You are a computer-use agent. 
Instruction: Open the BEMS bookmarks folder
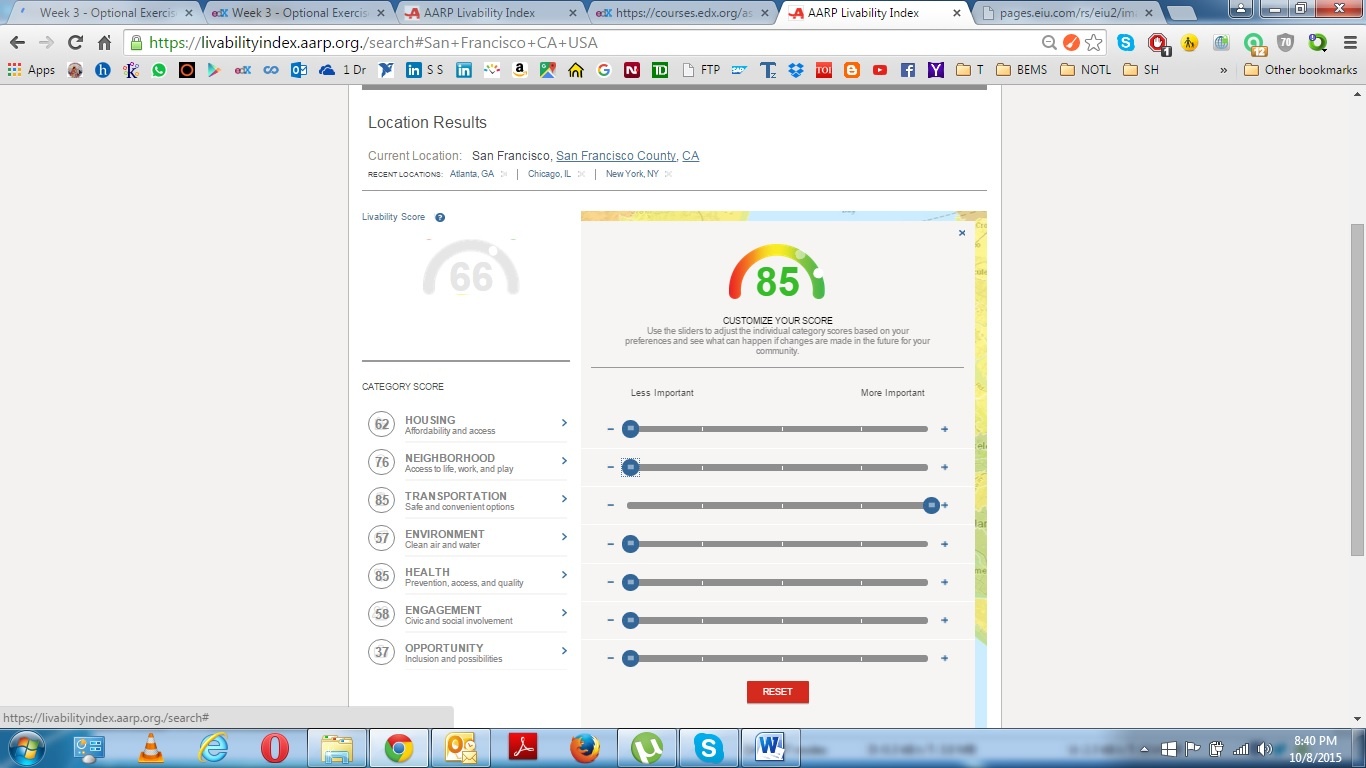click(x=1020, y=70)
